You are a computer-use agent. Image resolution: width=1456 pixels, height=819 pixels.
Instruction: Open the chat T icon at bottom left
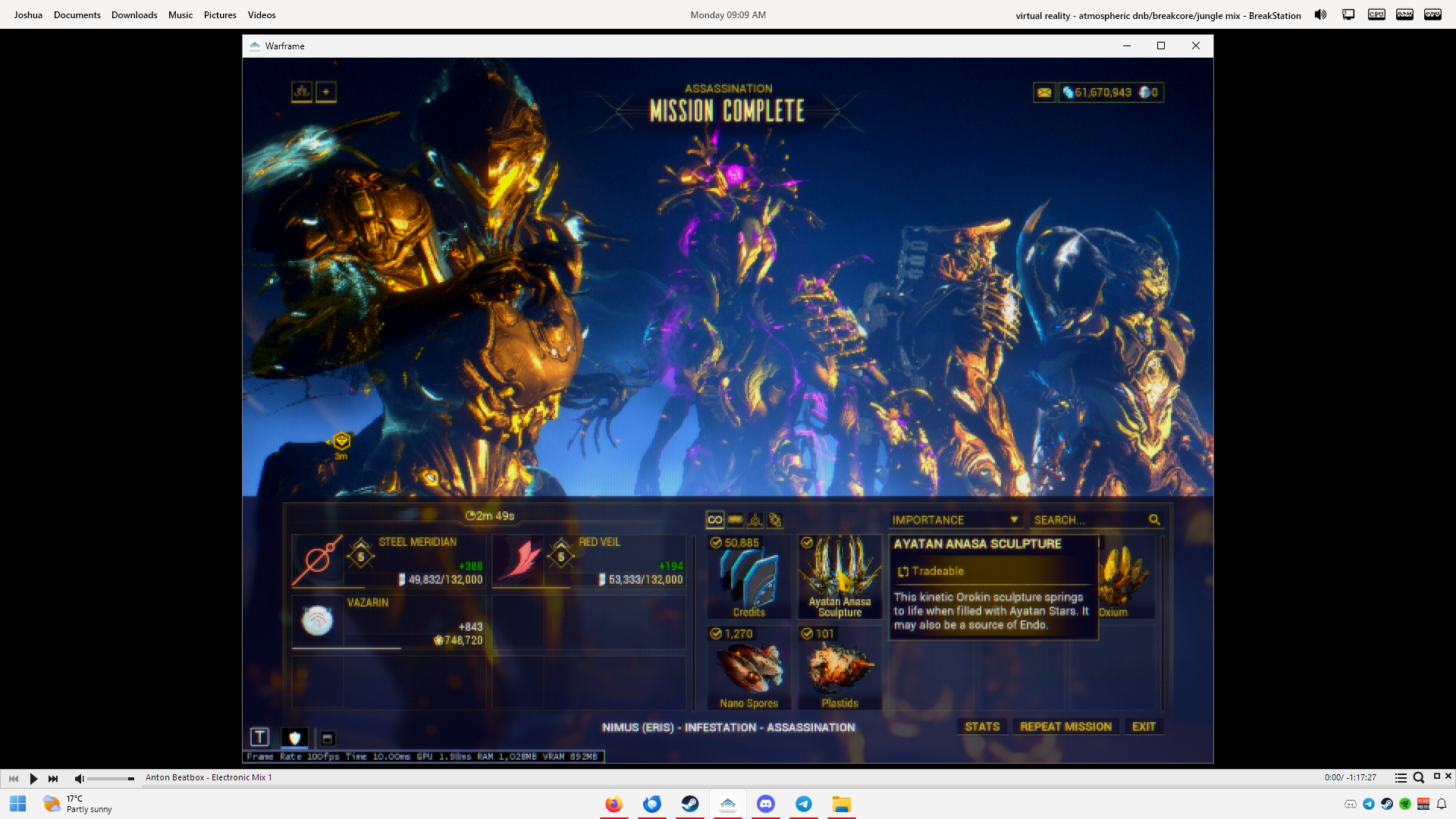pyautogui.click(x=259, y=737)
